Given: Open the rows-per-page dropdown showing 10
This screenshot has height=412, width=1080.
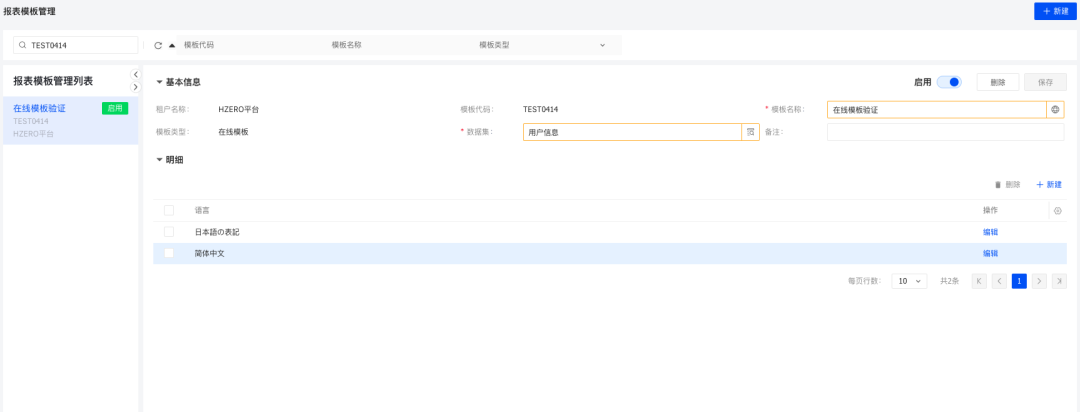Looking at the screenshot, I should point(909,282).
